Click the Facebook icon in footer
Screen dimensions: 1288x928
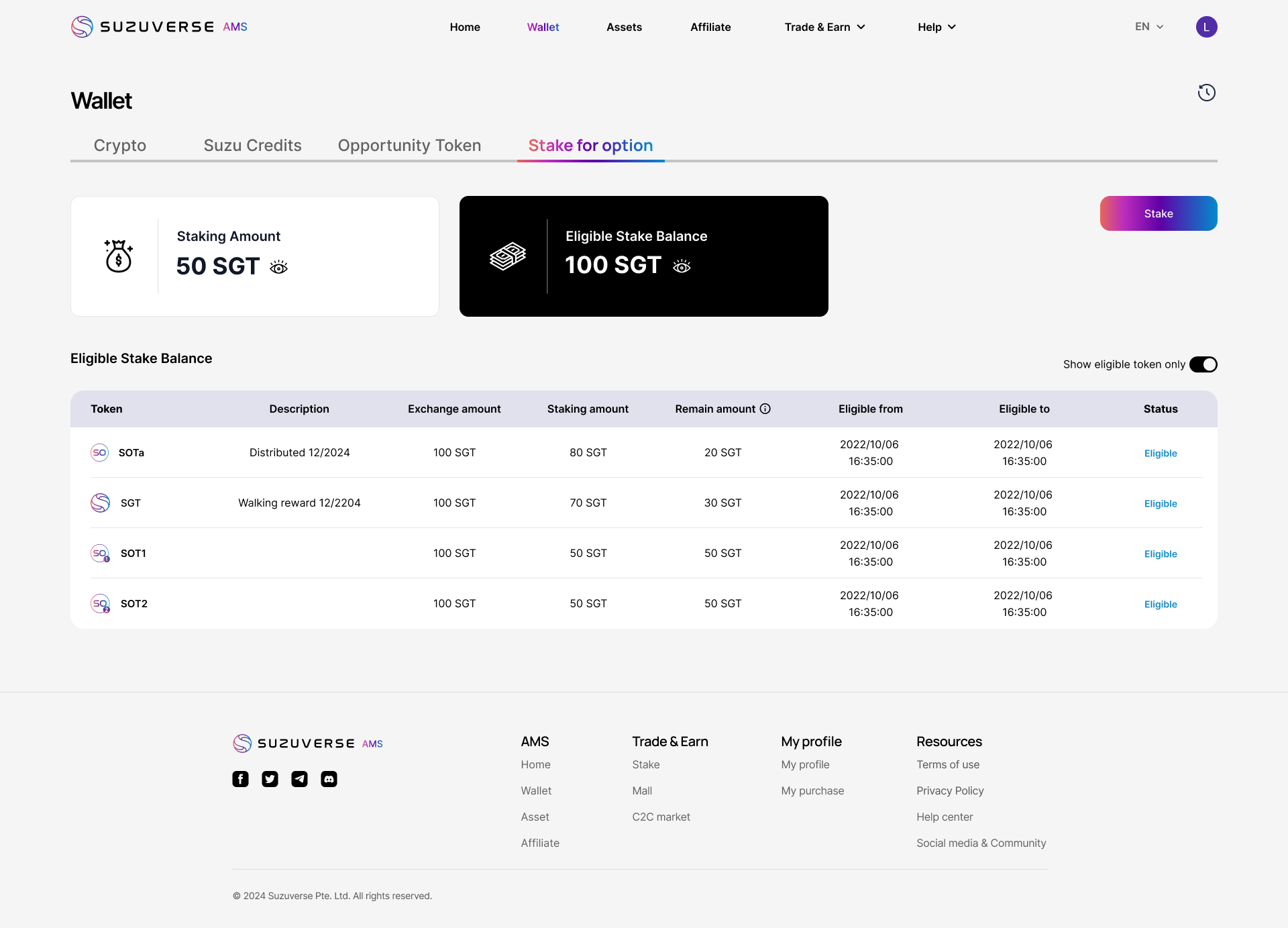click(x=240, y=779)
